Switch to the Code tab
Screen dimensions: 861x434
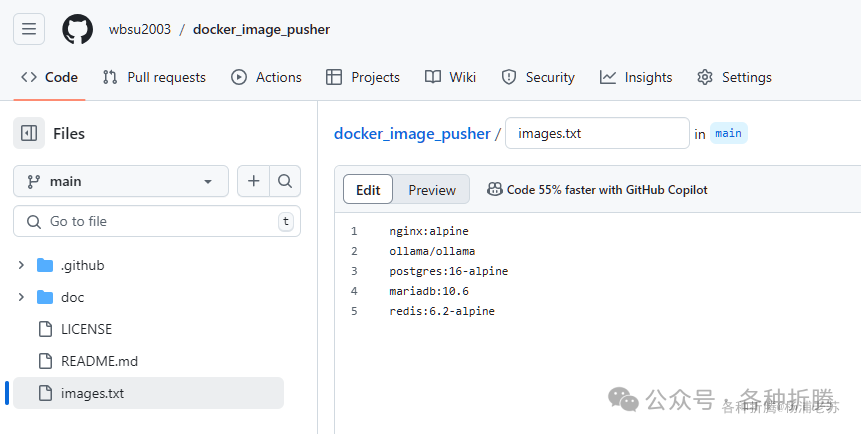(x=49, y=77)
